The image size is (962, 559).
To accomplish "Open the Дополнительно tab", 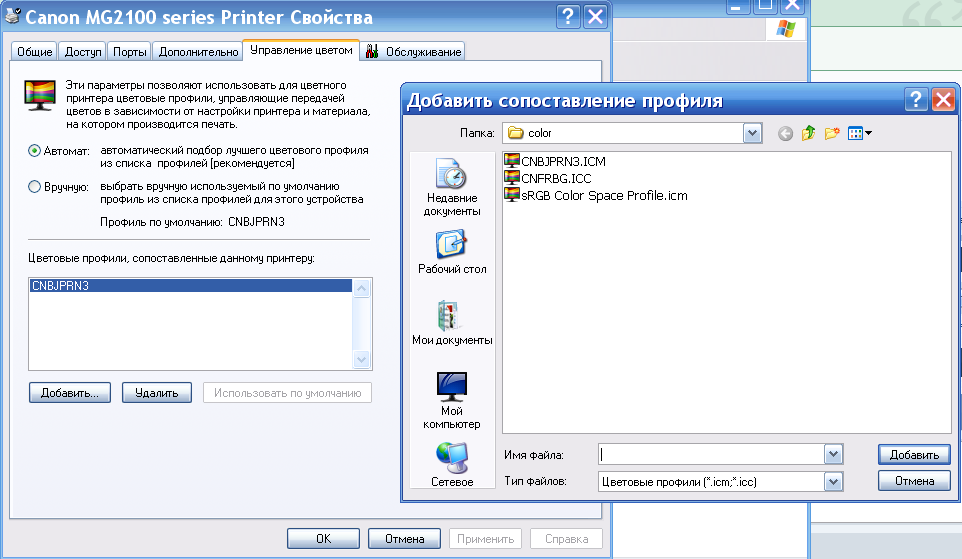I will 198,52.
